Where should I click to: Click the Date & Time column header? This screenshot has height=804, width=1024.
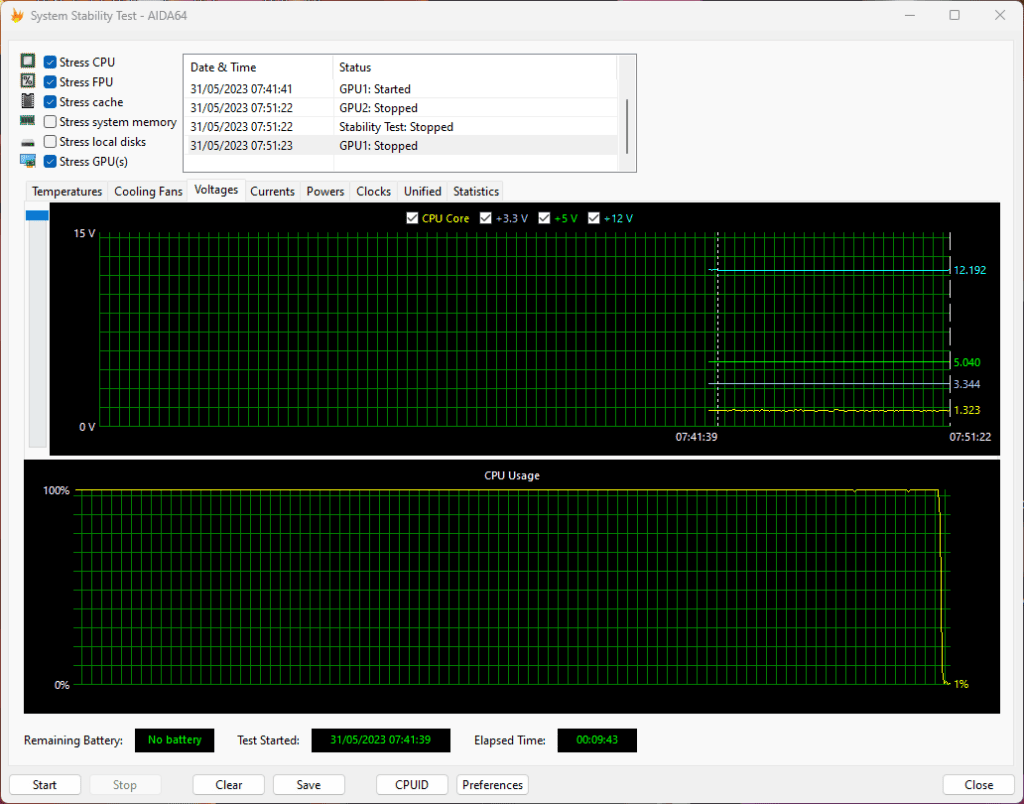(x=259, y=67)
